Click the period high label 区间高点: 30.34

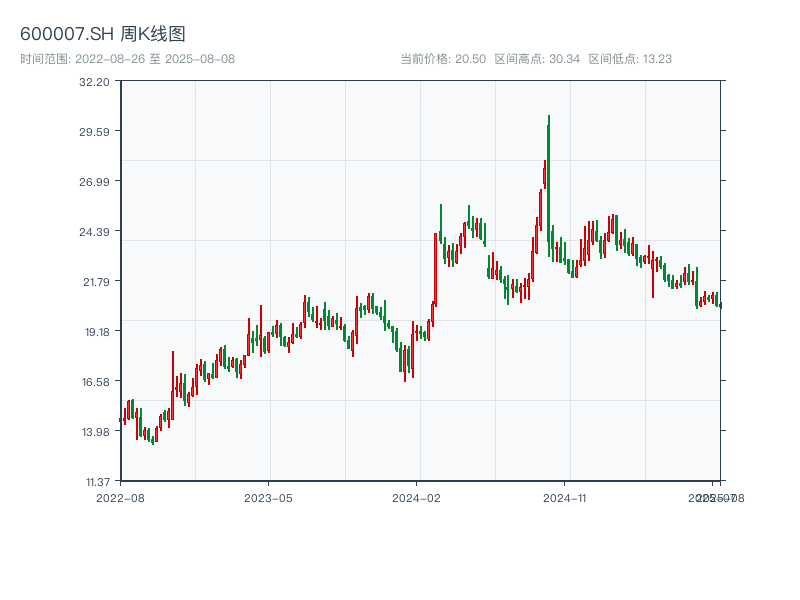coord(537,59)
